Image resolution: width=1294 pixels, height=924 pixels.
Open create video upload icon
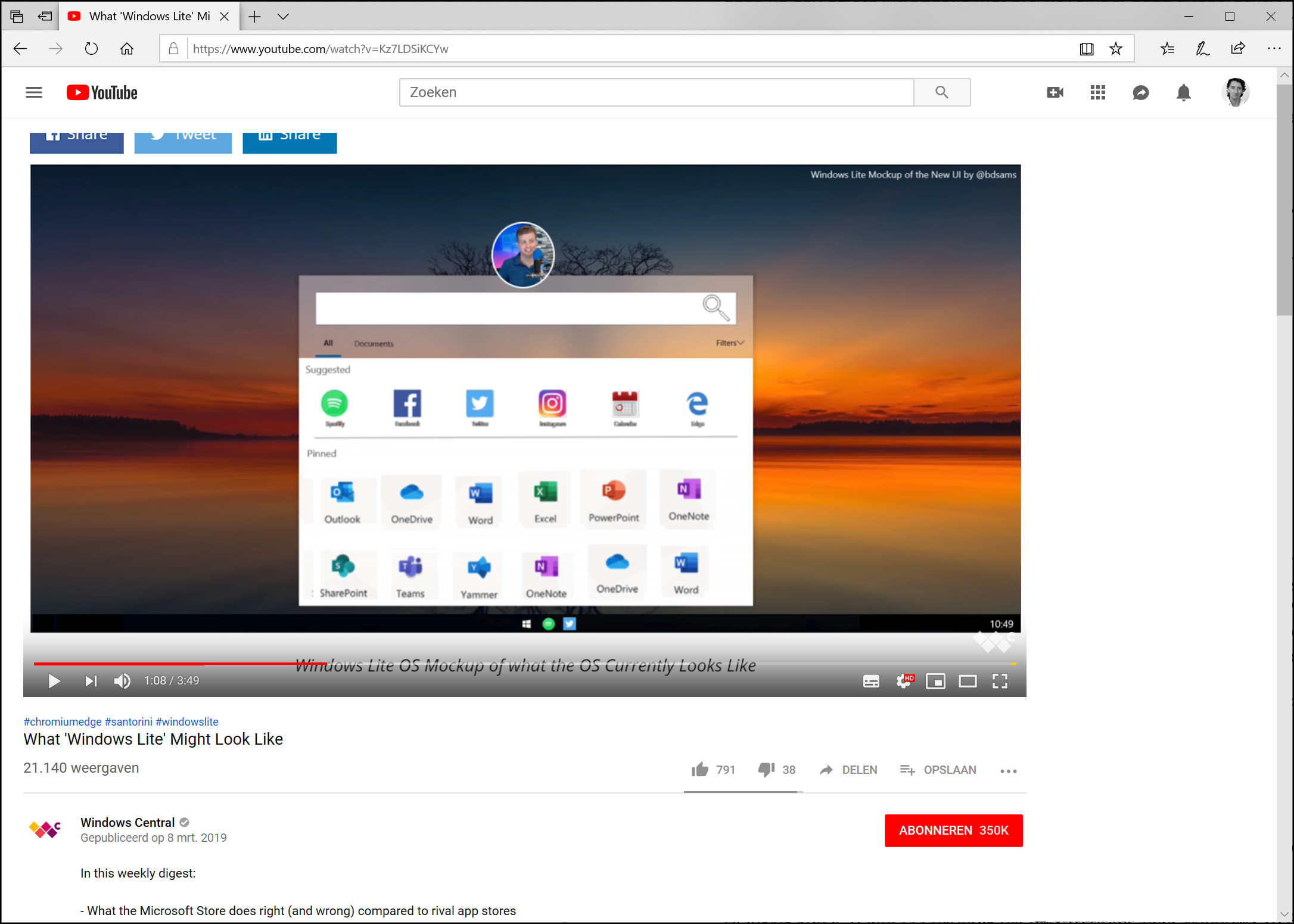[x=1055, y=92]
